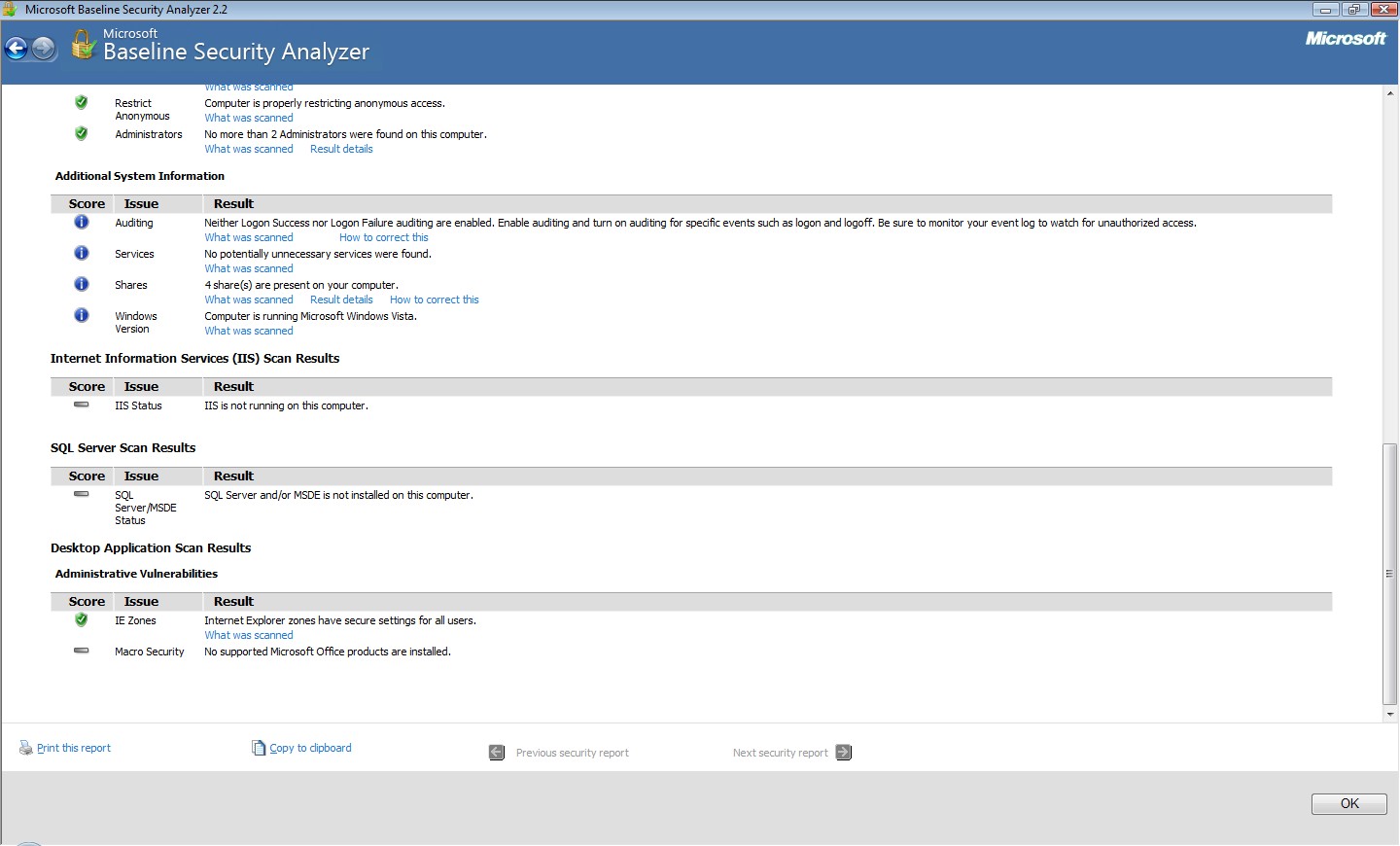This screenshot has width=1400, height=846.
Task: Click the printer icon beside Print this report
Action: point(26,748)
